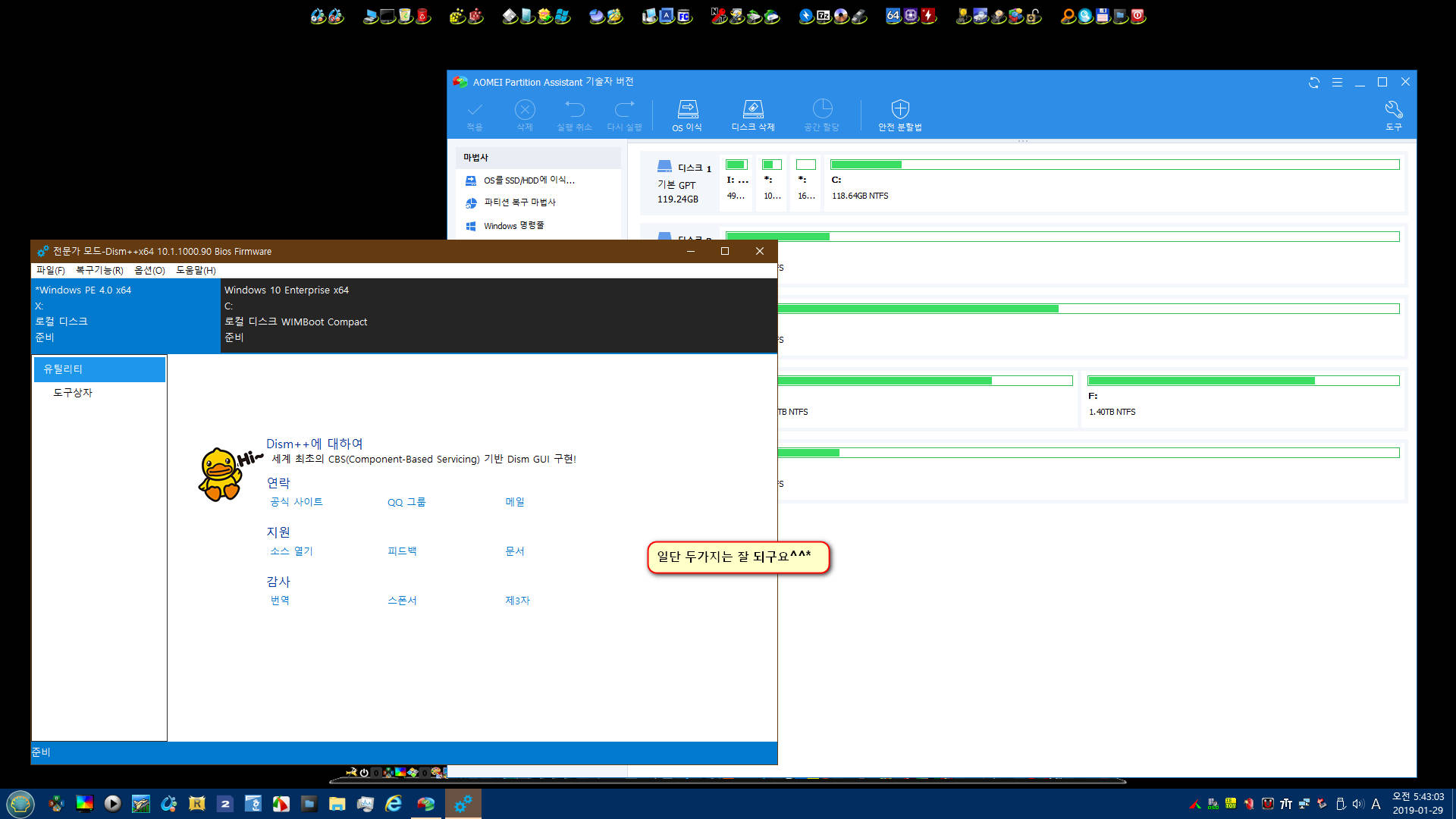Open Internet Explorer from the taskbar

pos(394,804)
